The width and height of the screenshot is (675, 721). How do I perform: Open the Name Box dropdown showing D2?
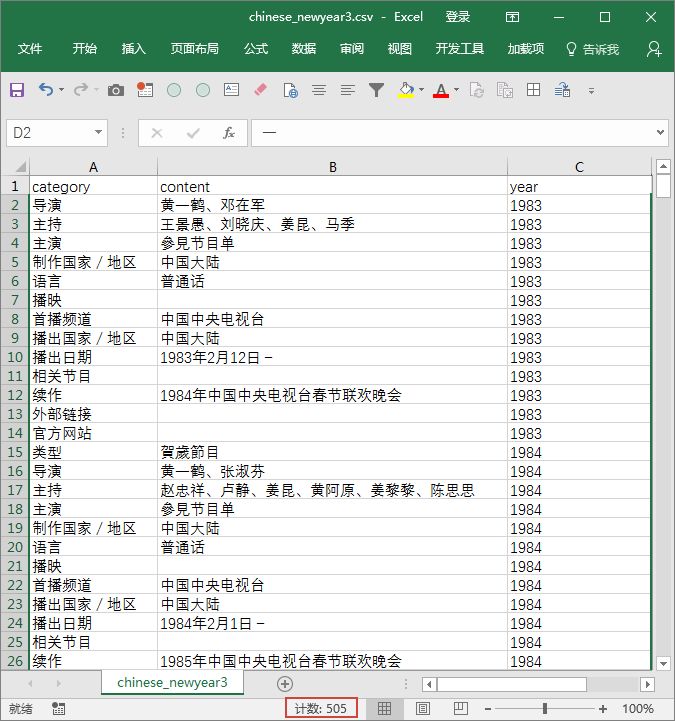(x=98, y=132)
